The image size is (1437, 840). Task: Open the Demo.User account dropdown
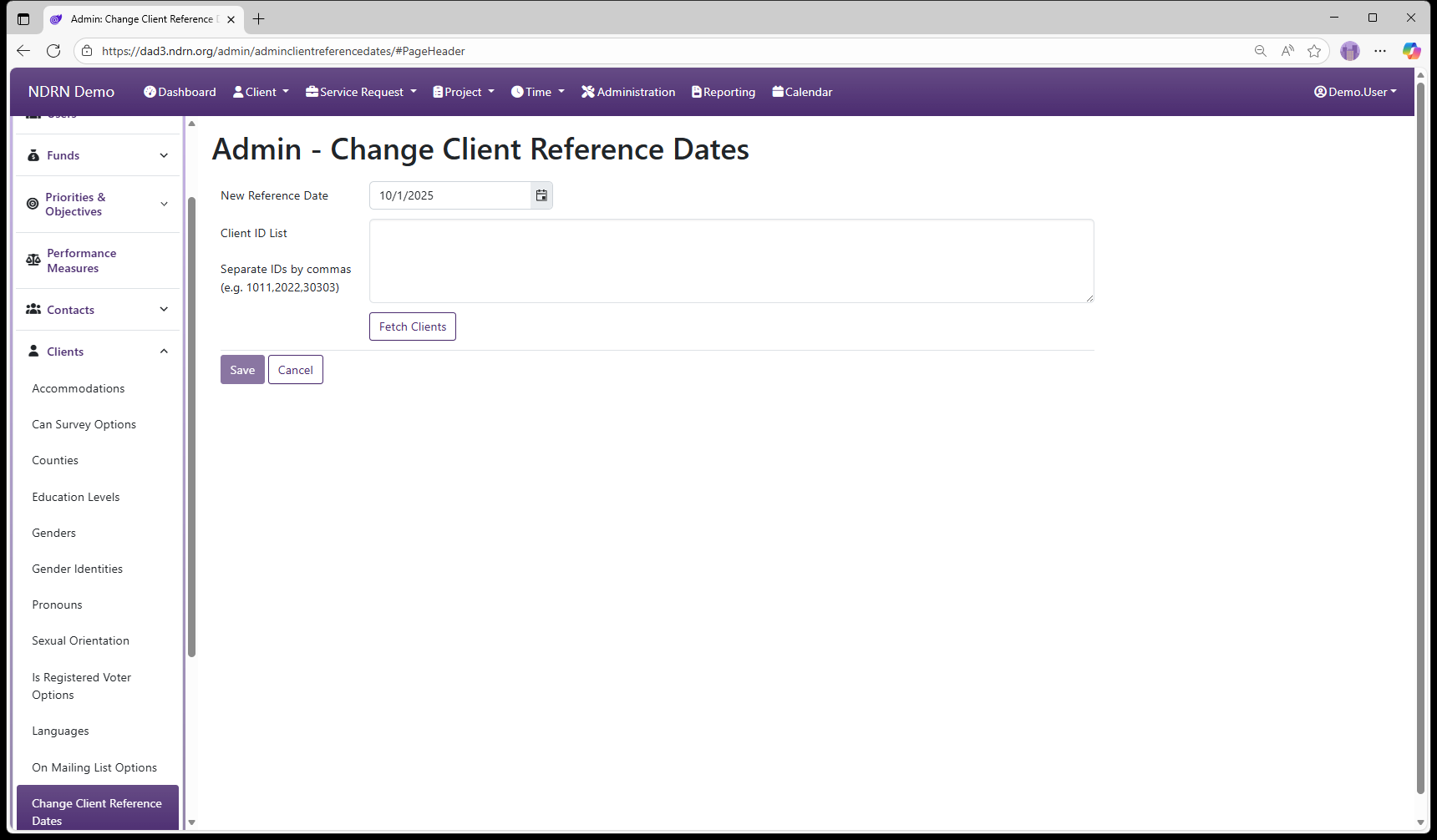click(1355, 92)
